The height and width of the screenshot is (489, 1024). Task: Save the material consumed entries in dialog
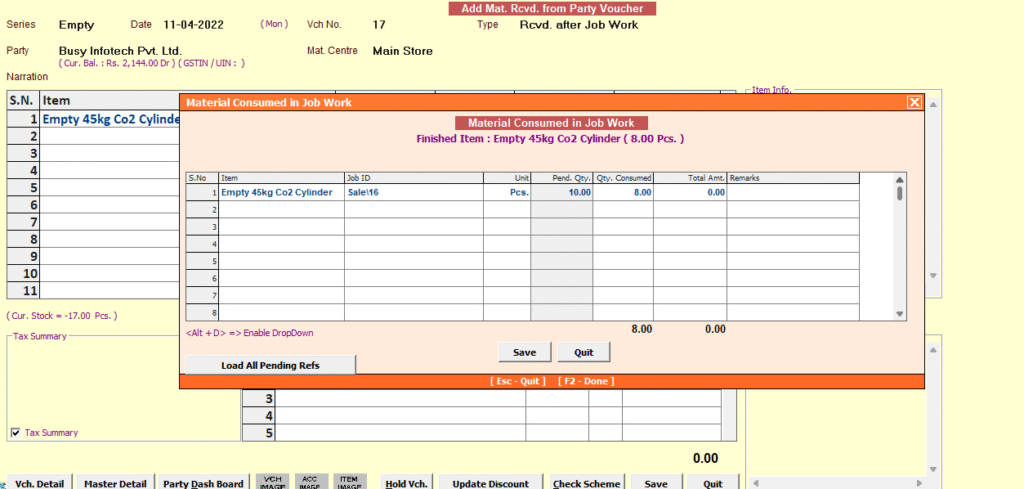(x=524, y=352)
